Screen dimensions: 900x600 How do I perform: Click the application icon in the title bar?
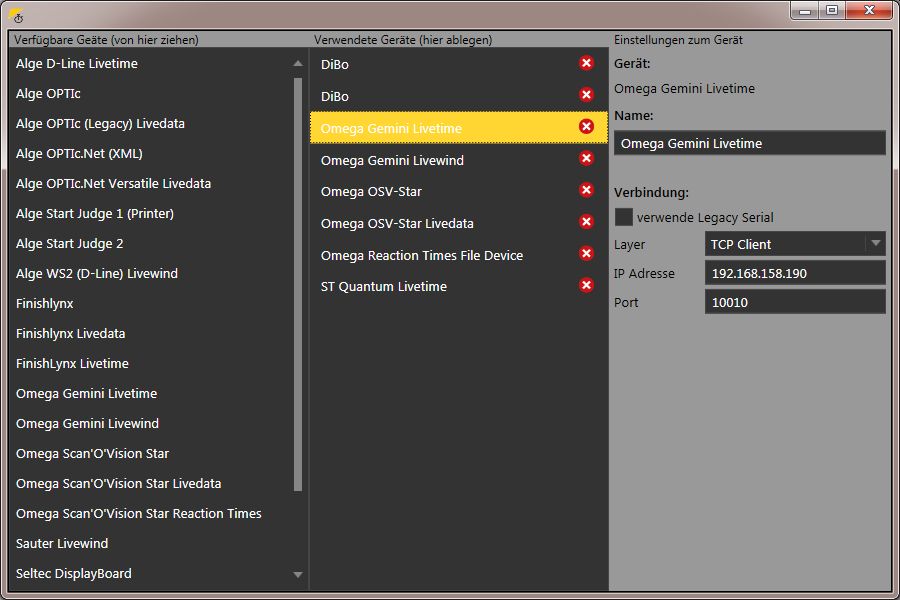(x=16, y=16)
